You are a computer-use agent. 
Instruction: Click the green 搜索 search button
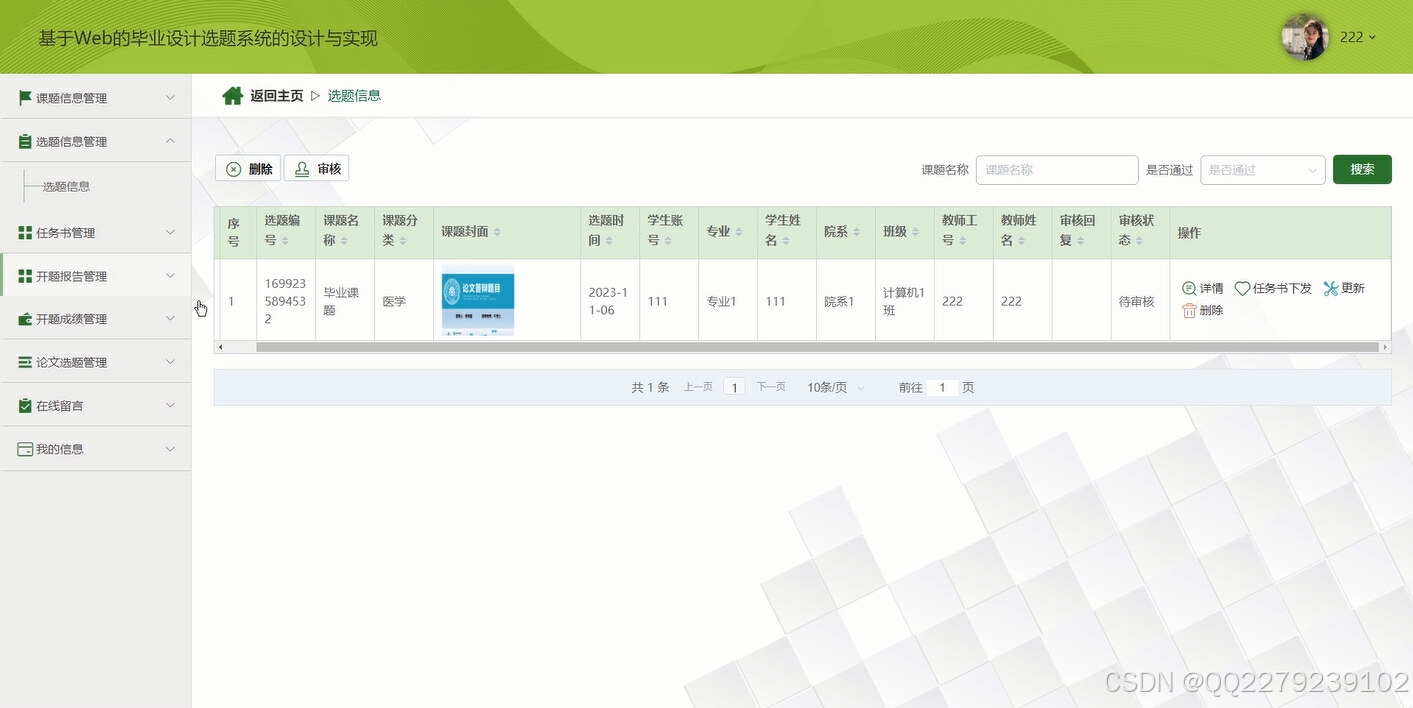pos(1361,170)
